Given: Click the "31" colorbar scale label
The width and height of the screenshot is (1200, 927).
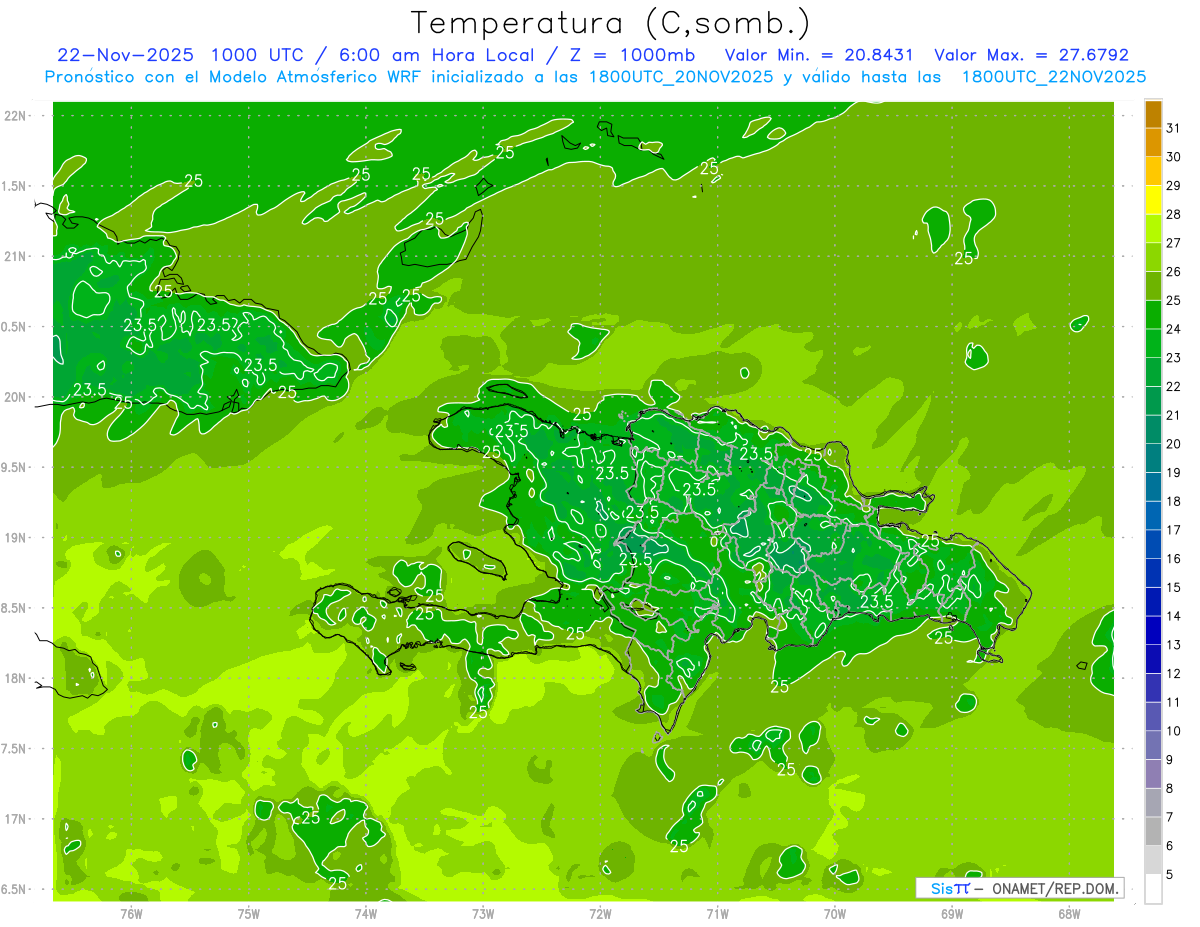Looking at the screenshot, I should [x=1174, y=128].
